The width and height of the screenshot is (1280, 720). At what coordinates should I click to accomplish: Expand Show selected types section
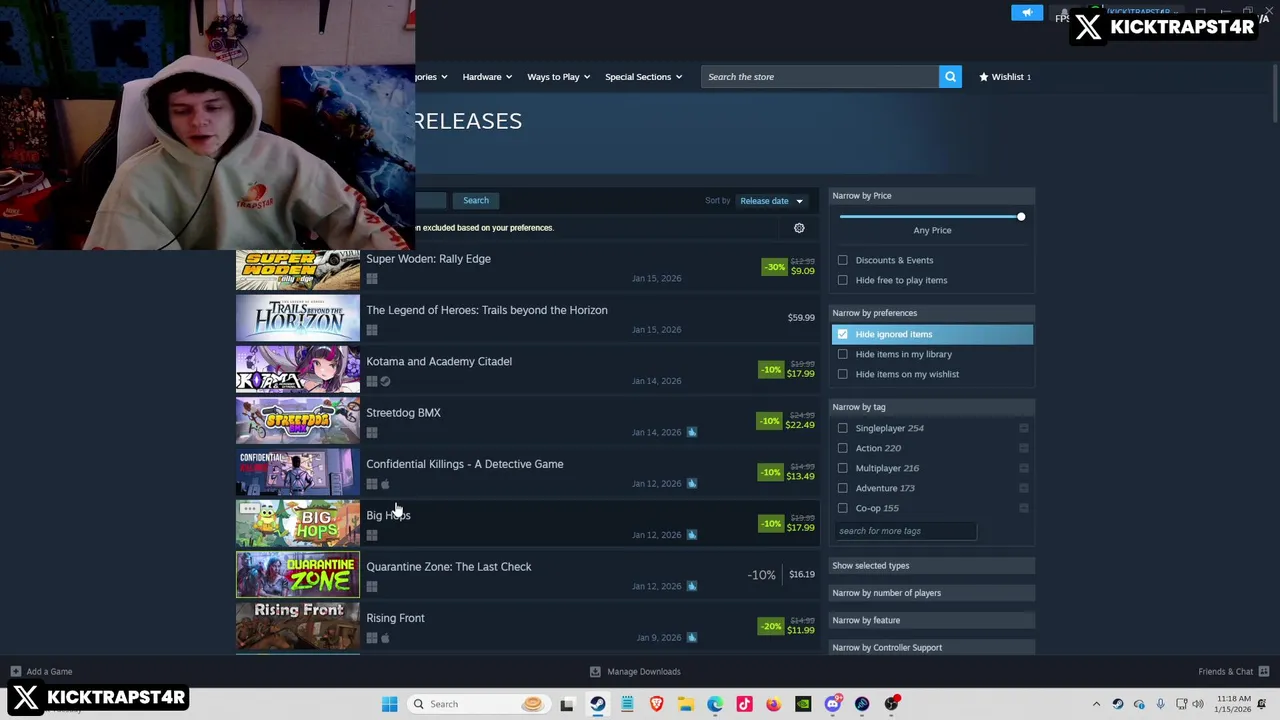932,566
